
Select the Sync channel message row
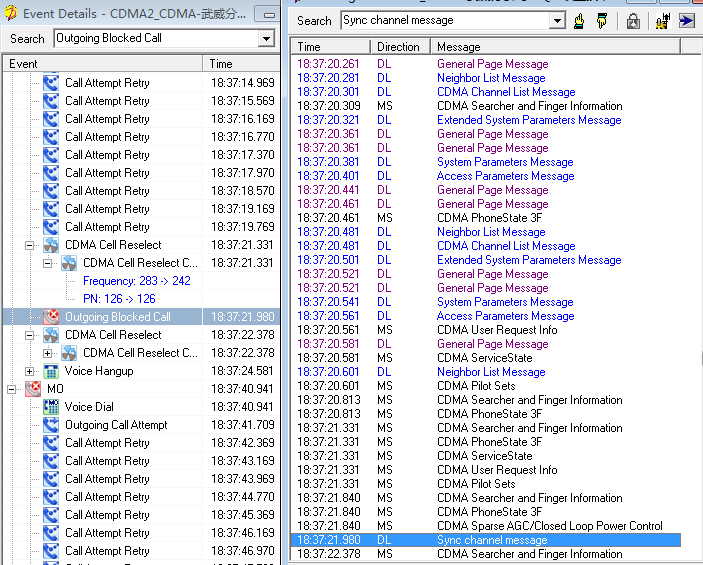492,540
